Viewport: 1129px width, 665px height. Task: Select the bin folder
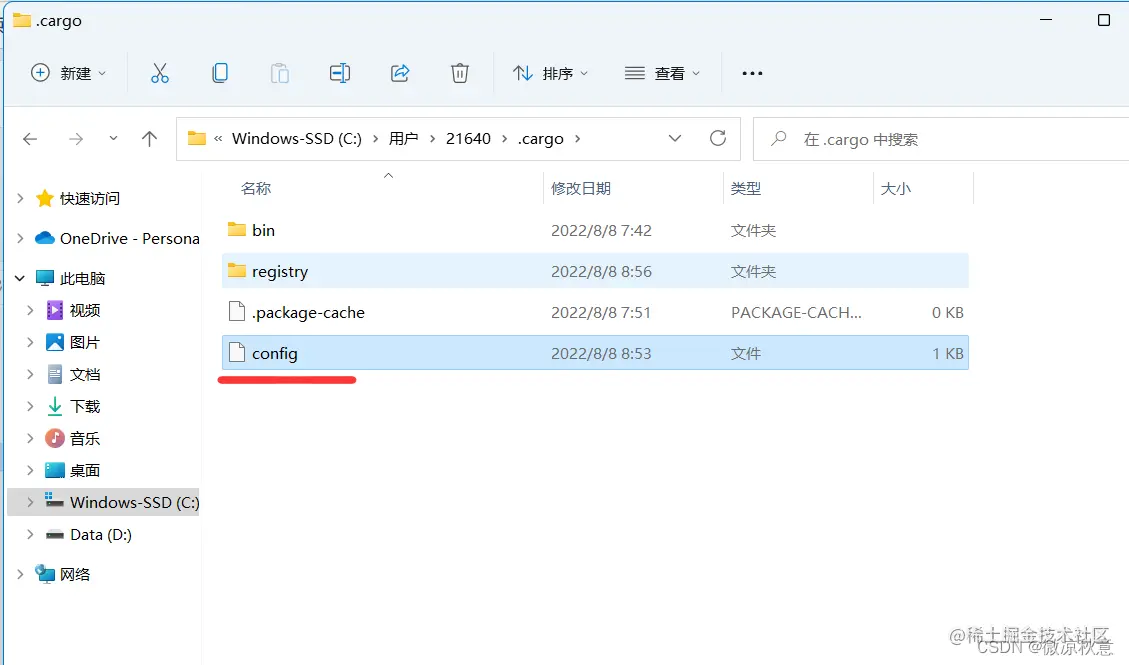click(595, 230)
